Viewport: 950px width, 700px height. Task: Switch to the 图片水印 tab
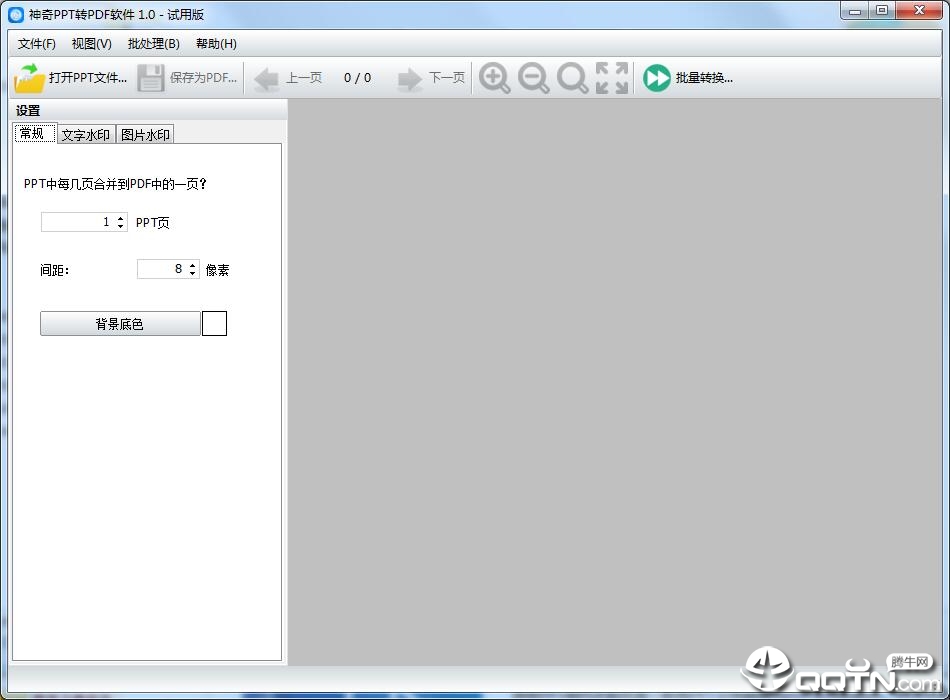pos(145,135)
